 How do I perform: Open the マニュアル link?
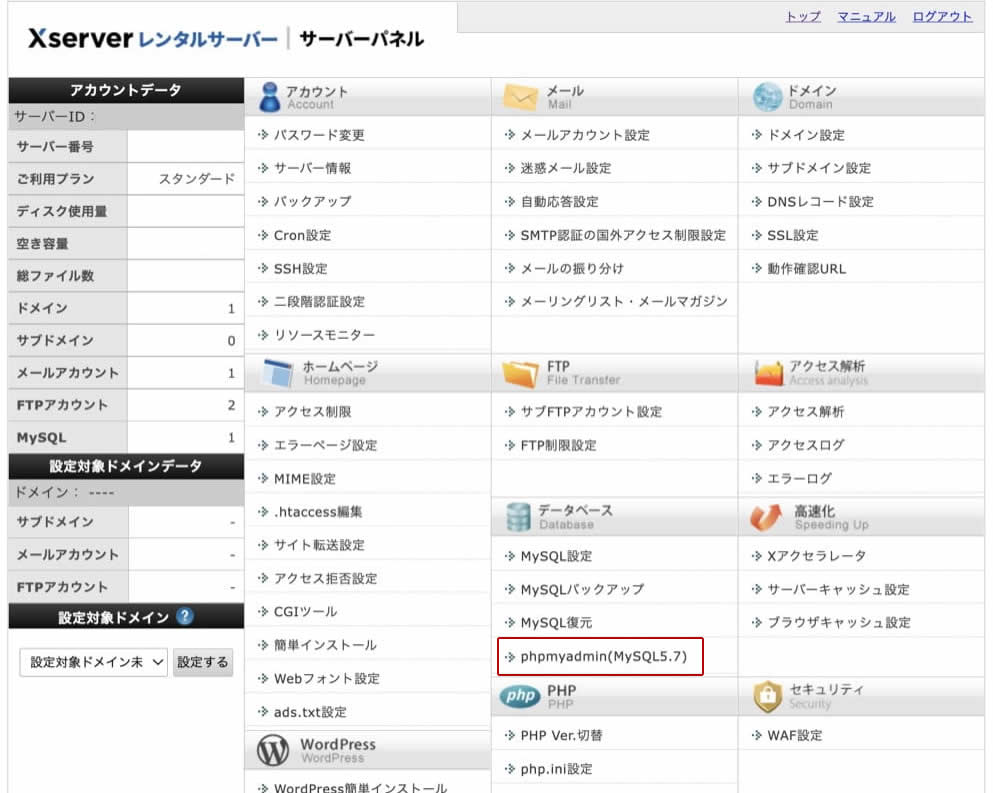tap(866, 16)
